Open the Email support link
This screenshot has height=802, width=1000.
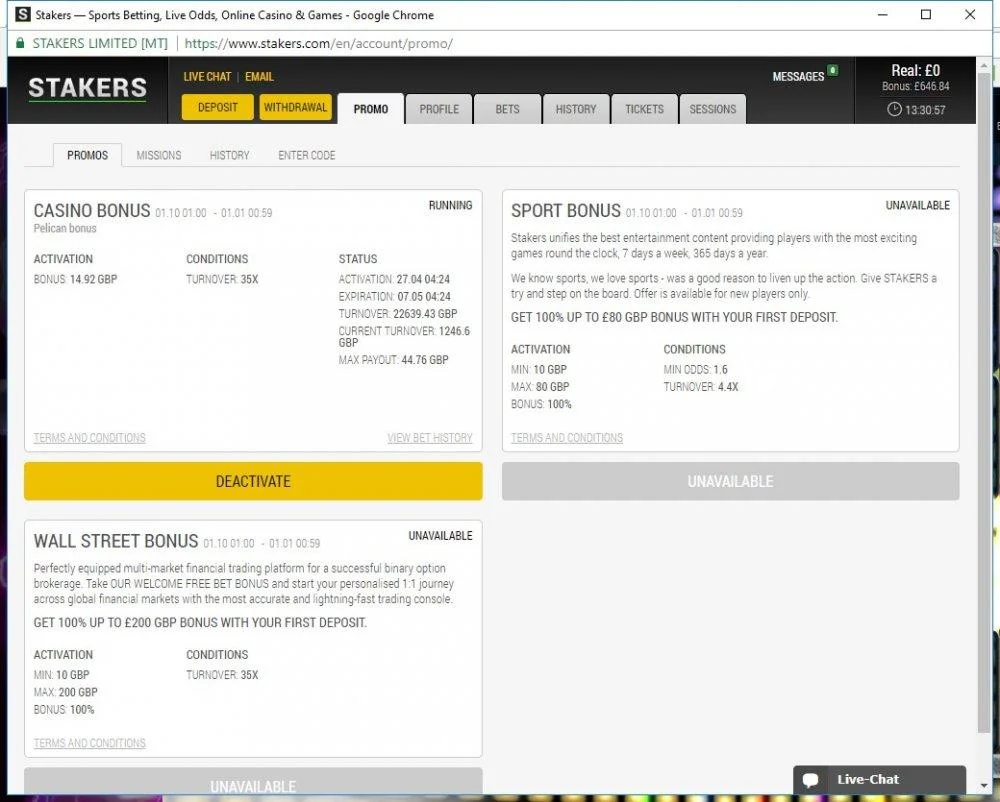(x=259, y=77)
